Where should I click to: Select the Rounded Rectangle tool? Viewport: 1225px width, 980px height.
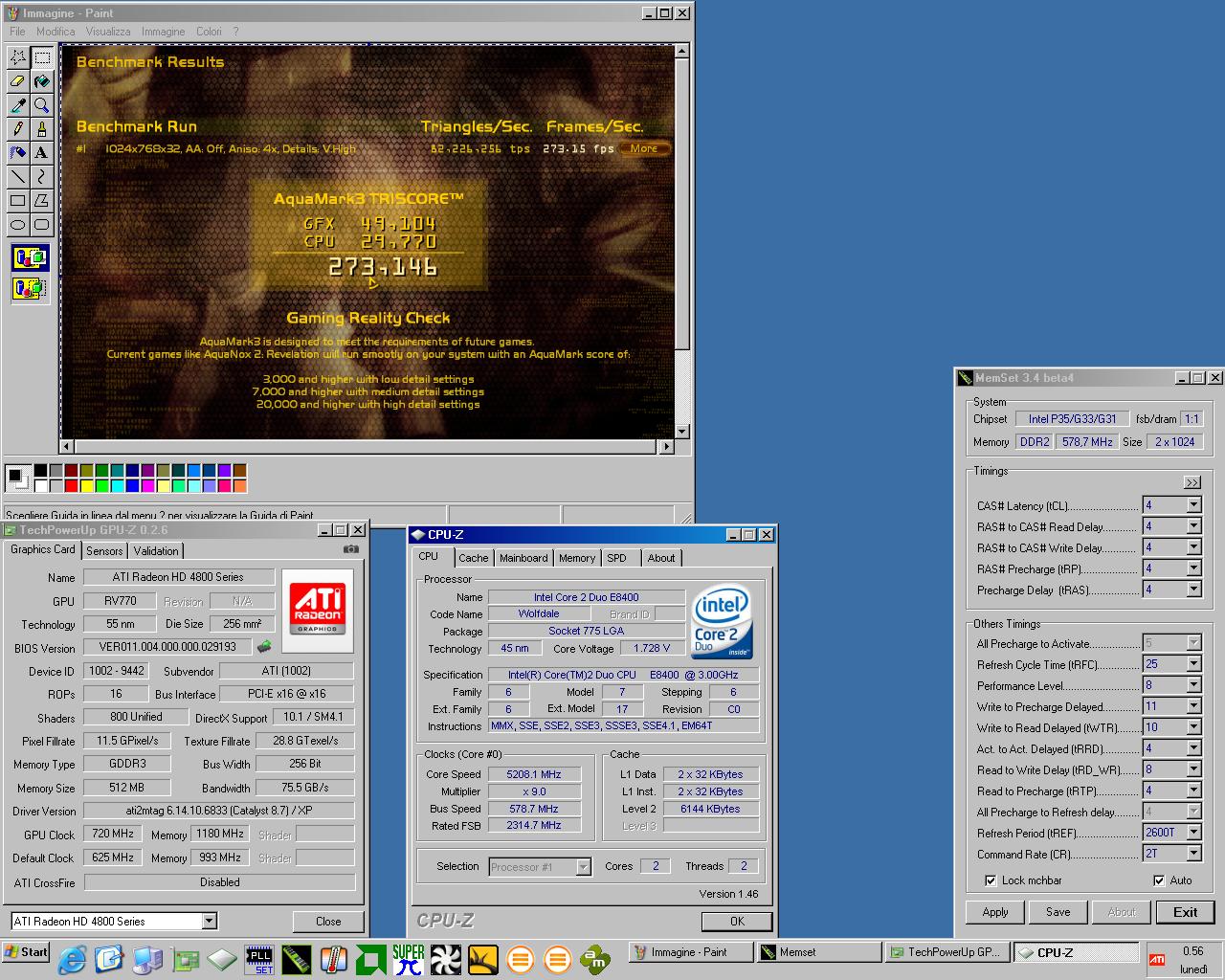(x=42, y=225)
